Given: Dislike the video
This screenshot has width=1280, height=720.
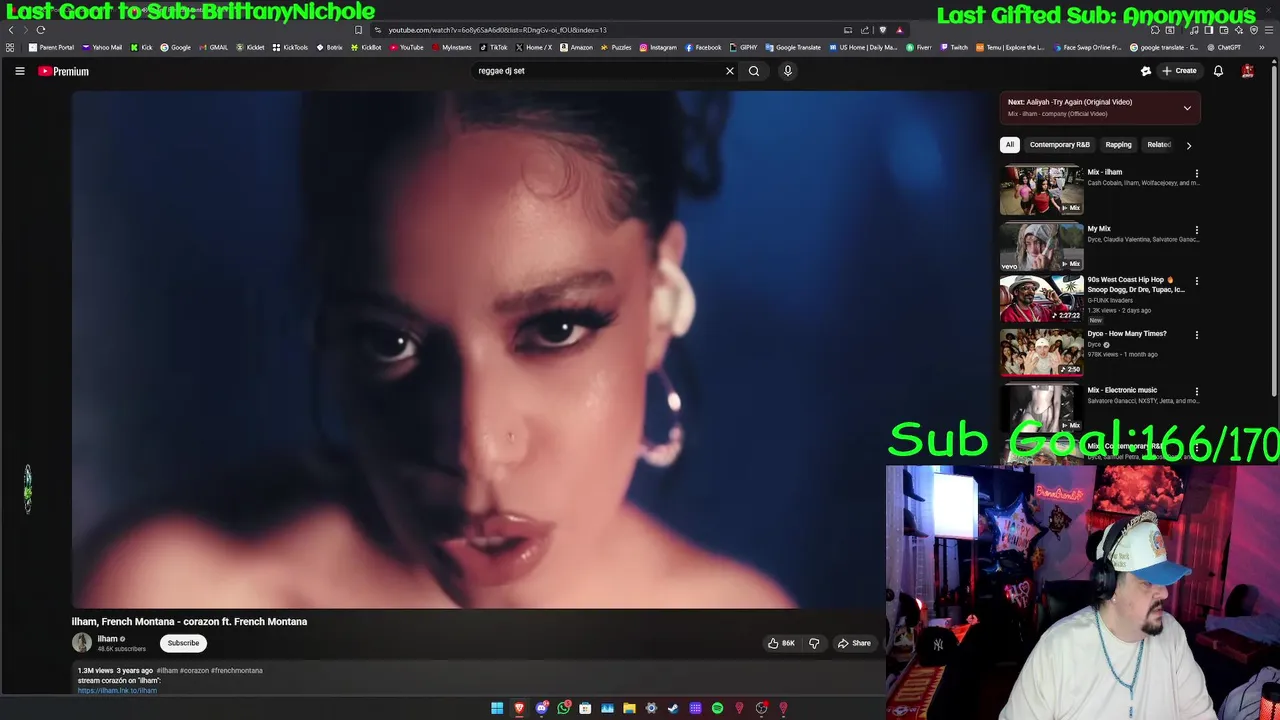Looking at the screenshot, I should pyautogui.click(x=814, y=643).
